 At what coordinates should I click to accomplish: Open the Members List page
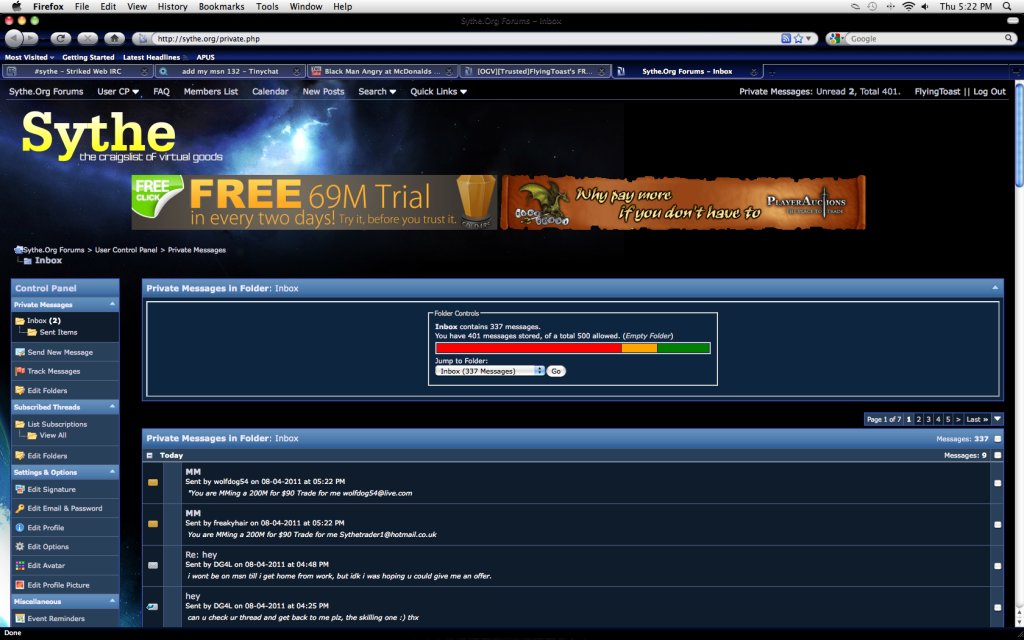tap(210, 91)
